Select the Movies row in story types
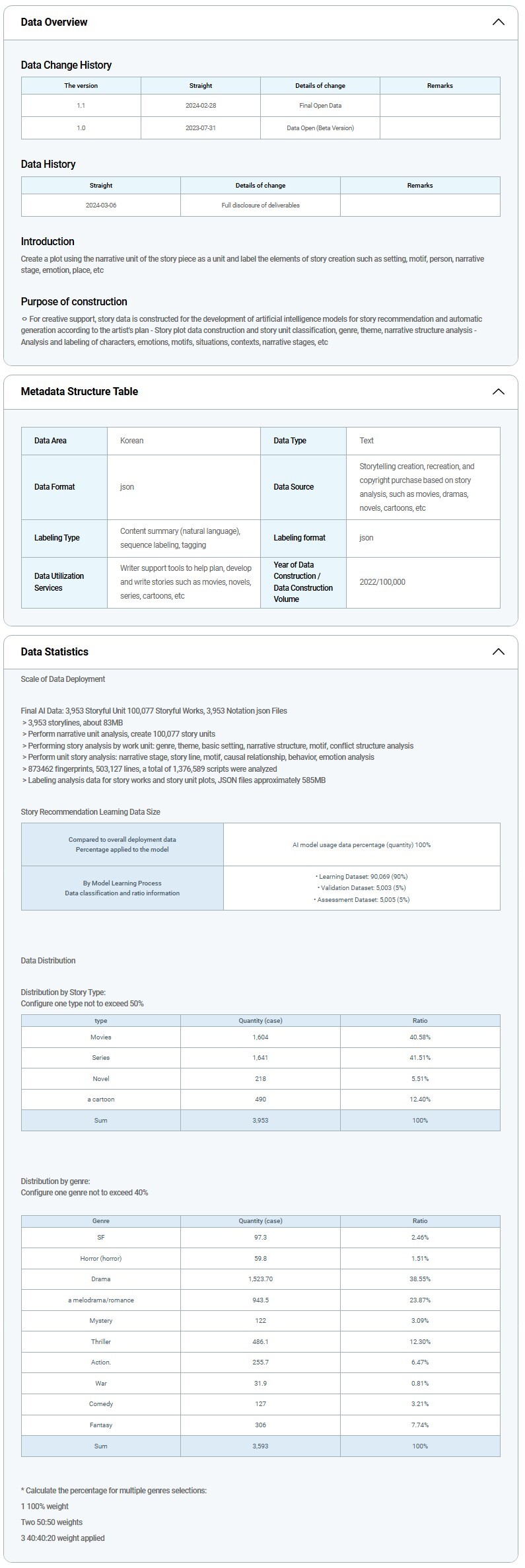The height and width of the screenshot is (1568, 525). pyautogui.click(x=100, y=1037)
